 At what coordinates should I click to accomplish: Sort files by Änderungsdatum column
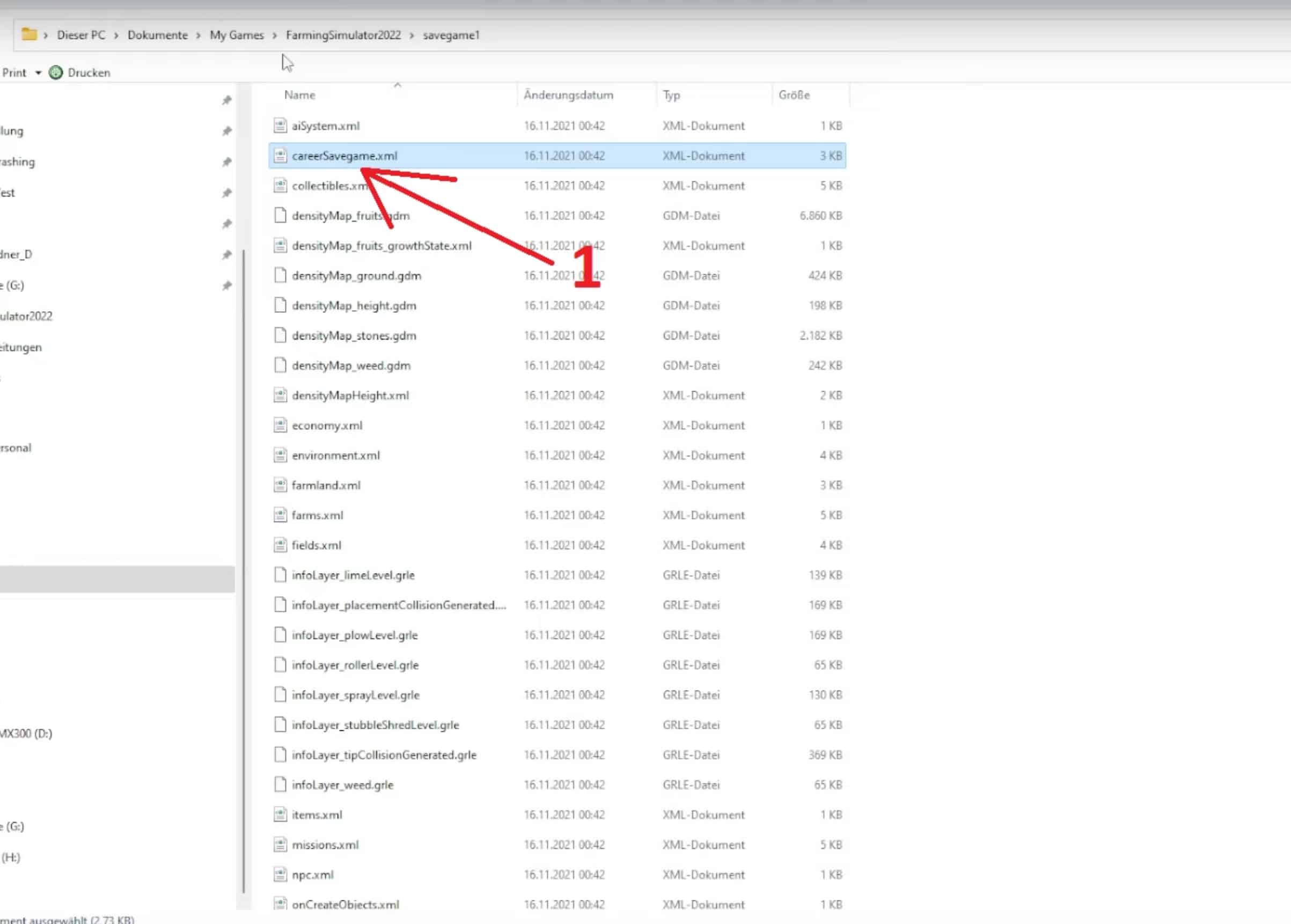point(568,95)
